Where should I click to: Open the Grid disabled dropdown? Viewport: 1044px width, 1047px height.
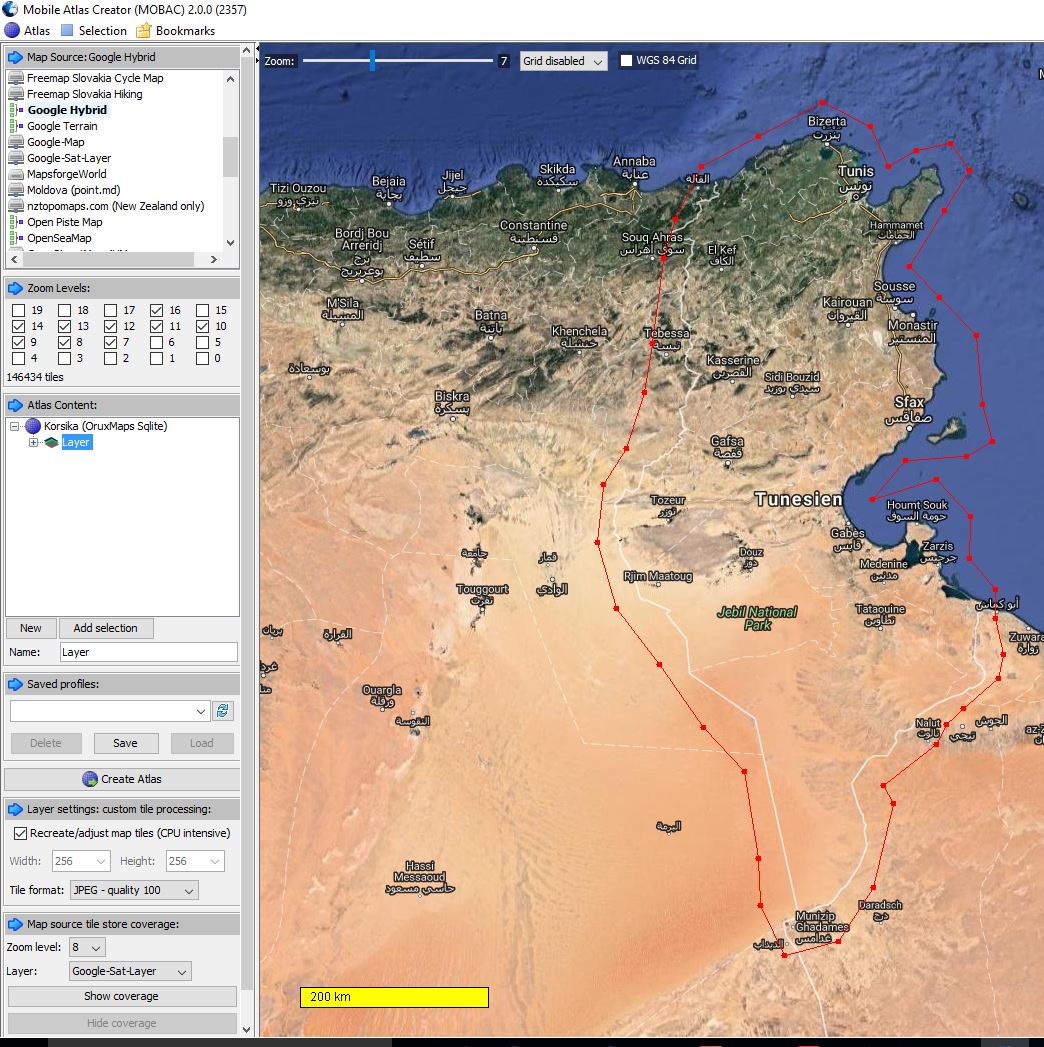coord(563,61)
